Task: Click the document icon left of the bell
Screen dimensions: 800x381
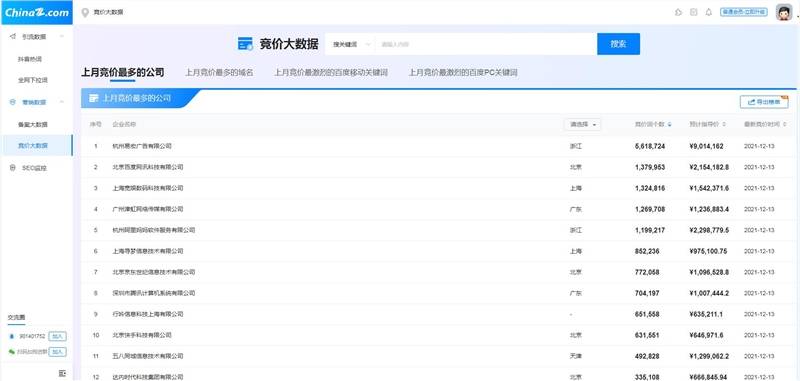Action: [693, 12]
